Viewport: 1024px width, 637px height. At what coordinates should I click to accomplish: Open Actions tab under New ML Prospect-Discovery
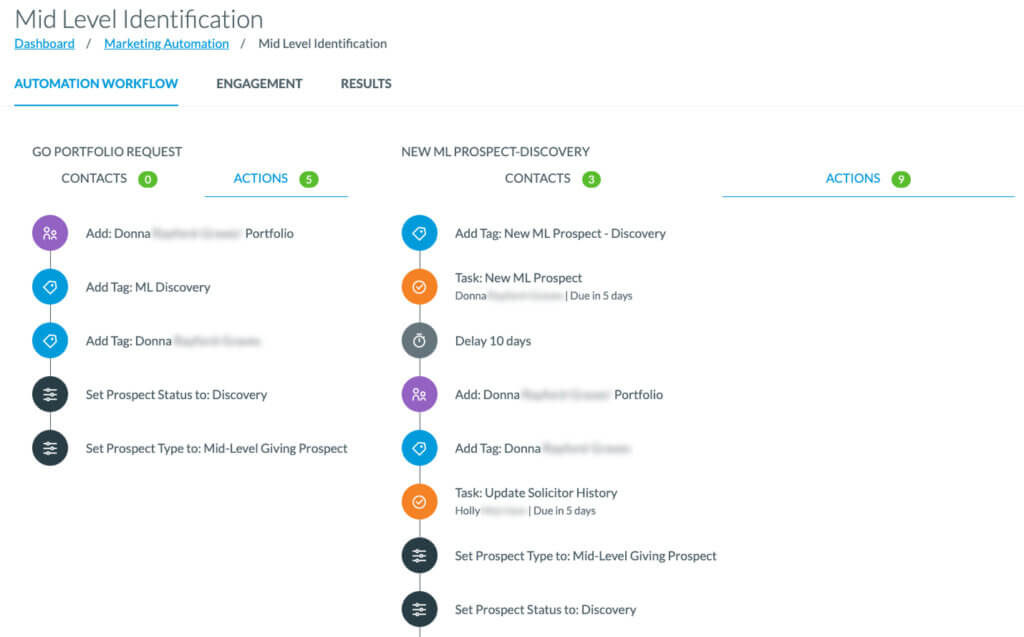(853, 179)
